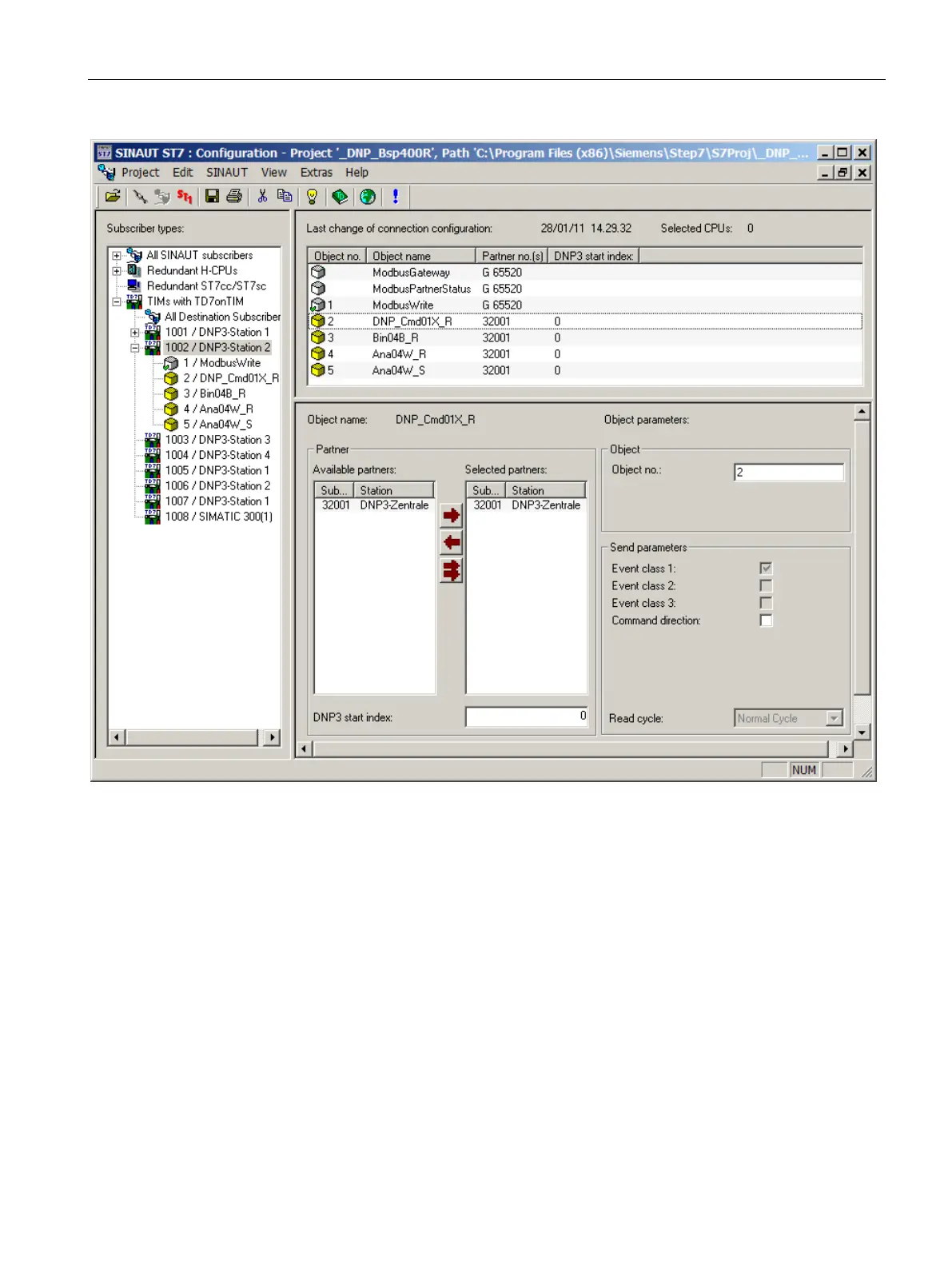Viewport: 952px width, 1269px height.
Task: Sort by the Object name column header
Action: click(x=421, y=256)
